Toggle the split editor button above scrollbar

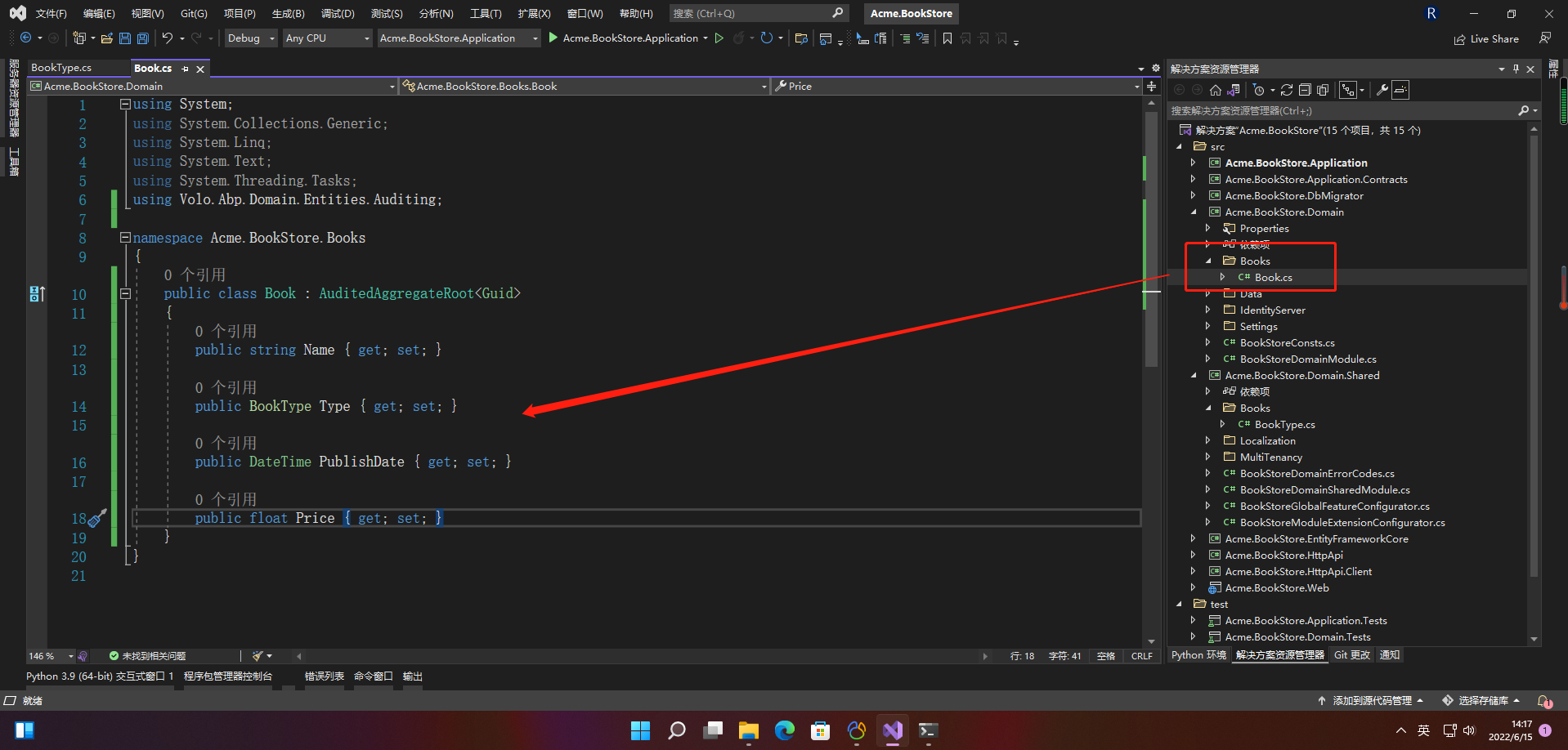(1152, 86)
